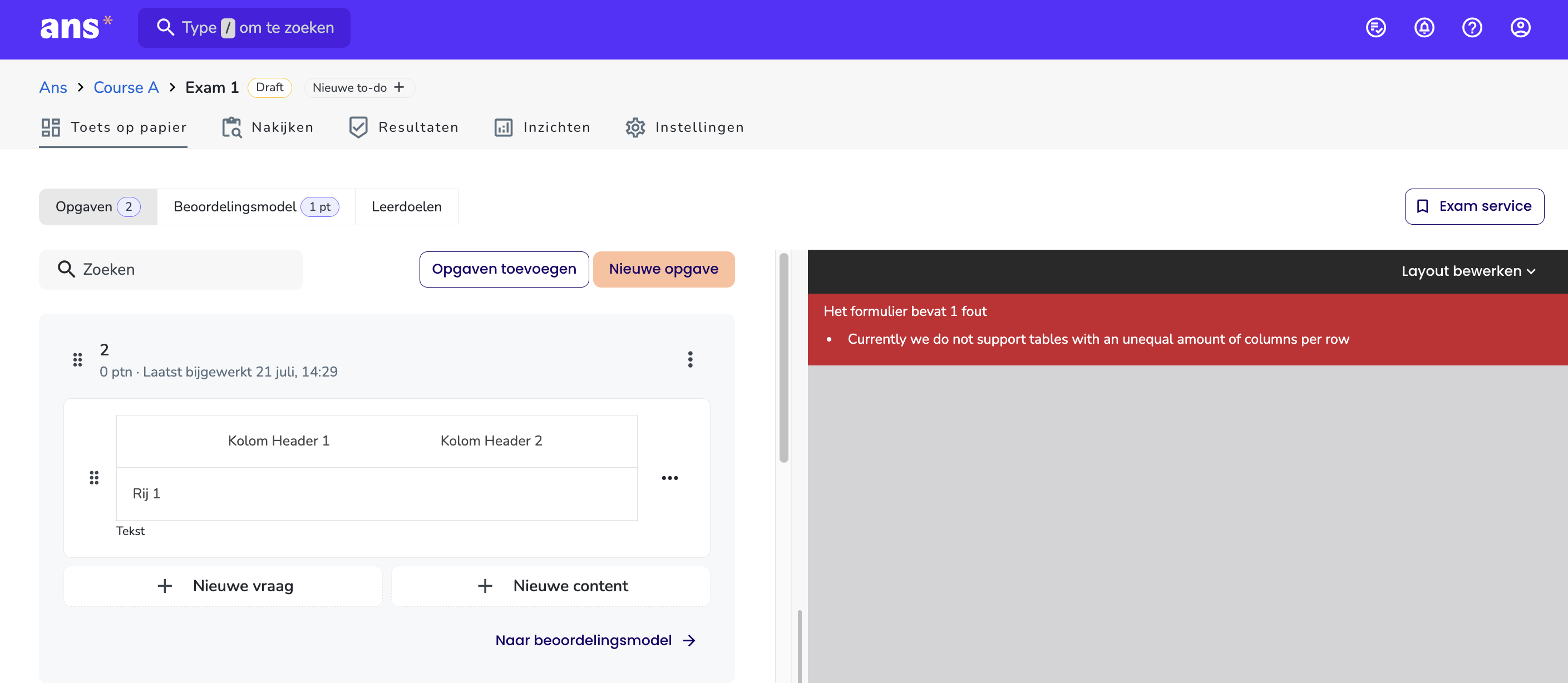Open the user profile icon
Screen dimensions: 1568x683
[1520, 27]
